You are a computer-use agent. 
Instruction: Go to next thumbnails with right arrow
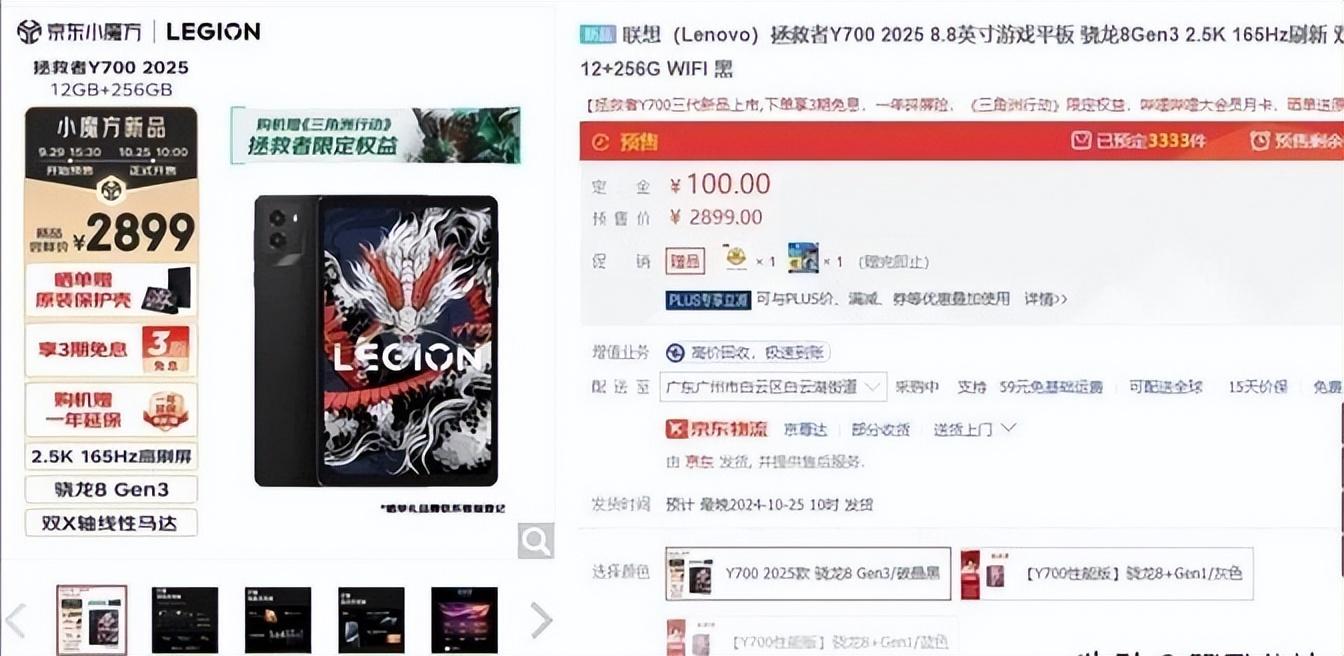[x=540, y=620]
